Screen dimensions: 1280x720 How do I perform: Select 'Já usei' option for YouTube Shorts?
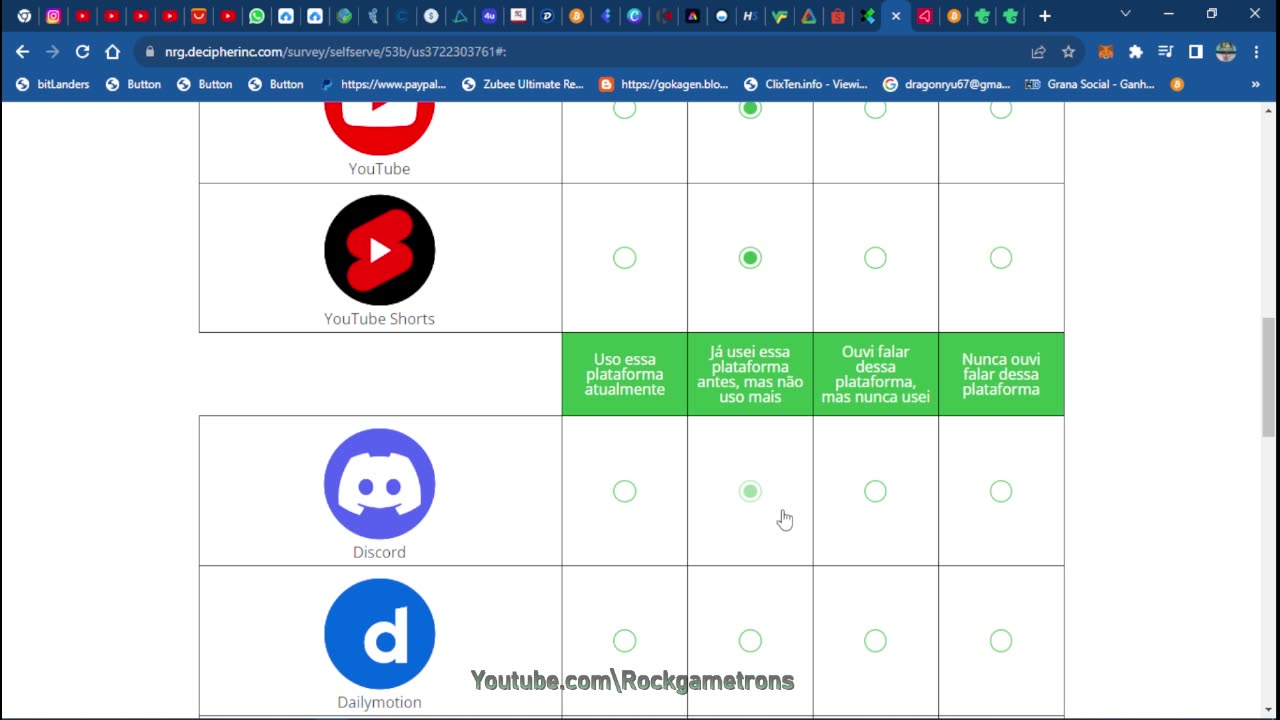click(x=750, y=258)
